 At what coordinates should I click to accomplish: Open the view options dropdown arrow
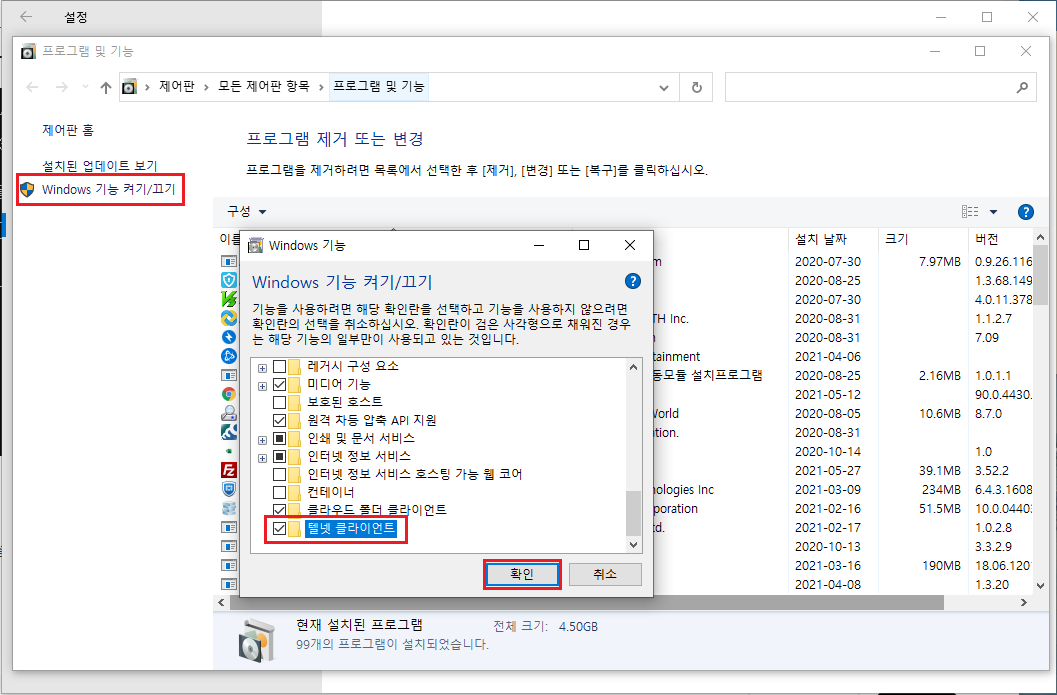(x=993, y=212)
